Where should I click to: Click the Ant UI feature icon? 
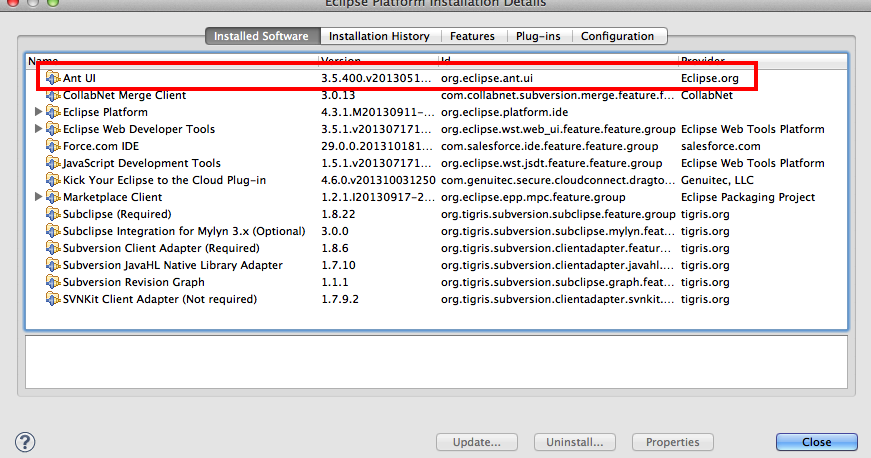53,78
